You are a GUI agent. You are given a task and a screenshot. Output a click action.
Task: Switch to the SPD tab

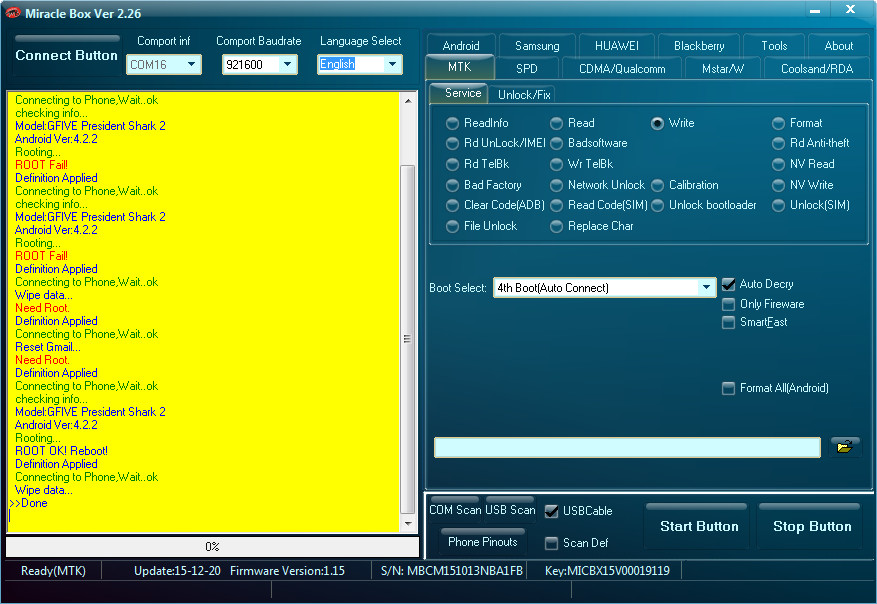pos(527,69)
